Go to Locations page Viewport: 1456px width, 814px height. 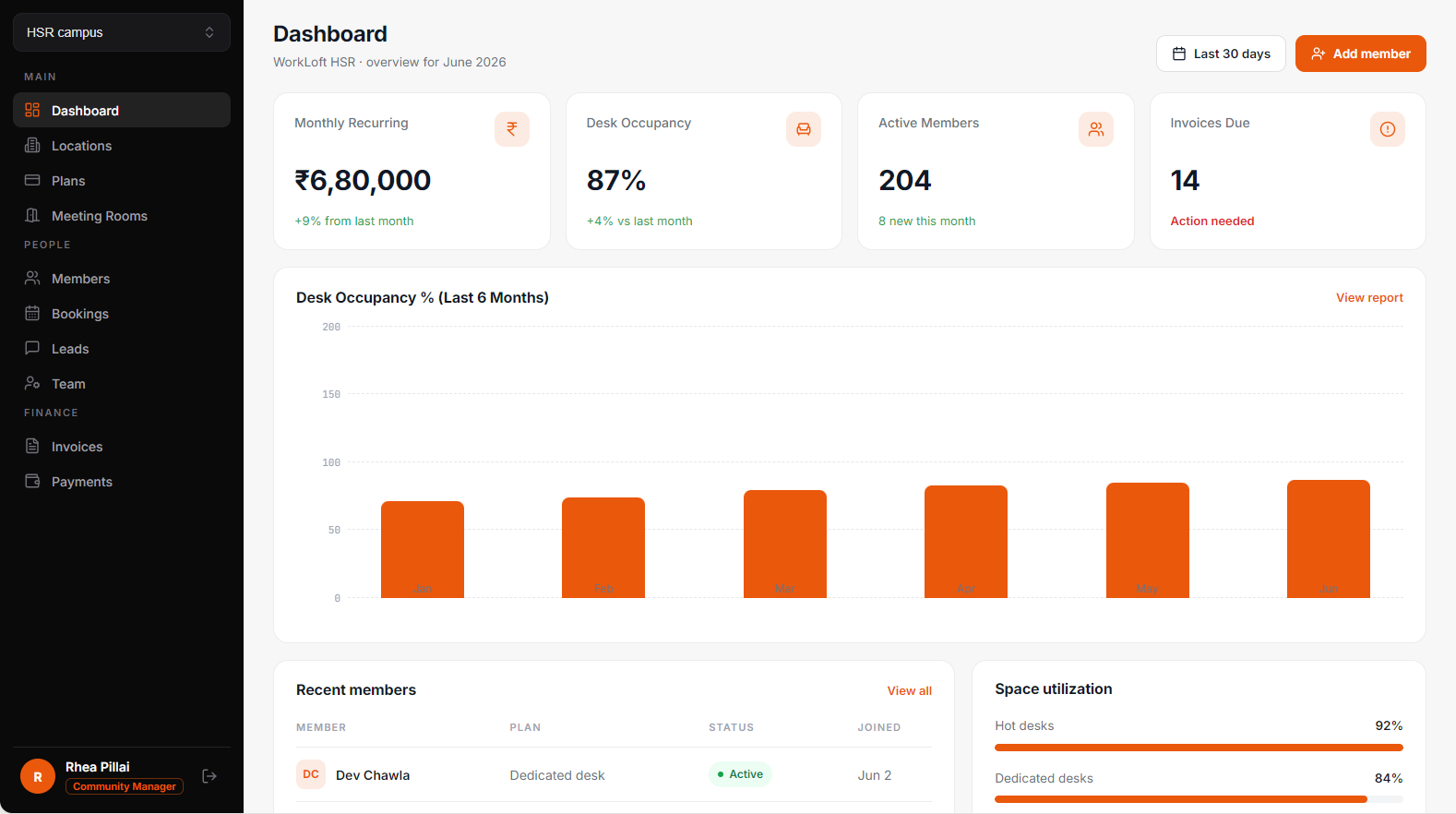click(122, 145)
